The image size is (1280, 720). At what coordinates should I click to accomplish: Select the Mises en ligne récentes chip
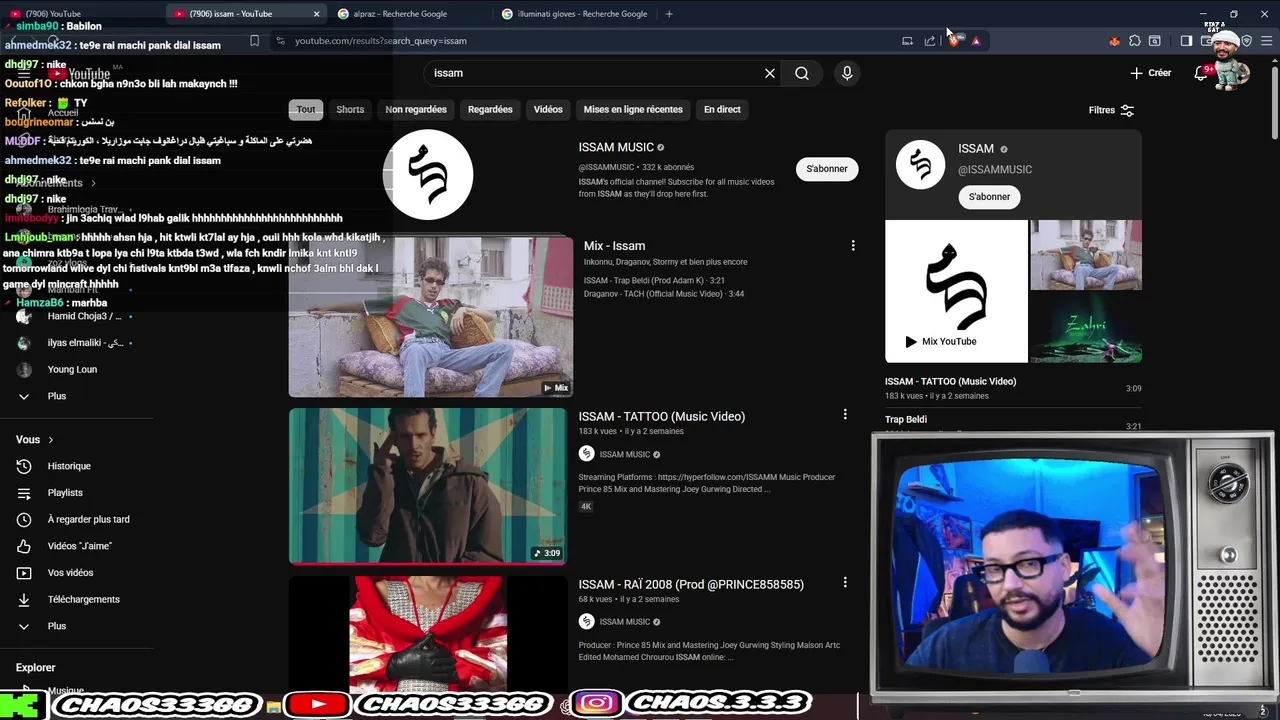[x=633, y=110]
